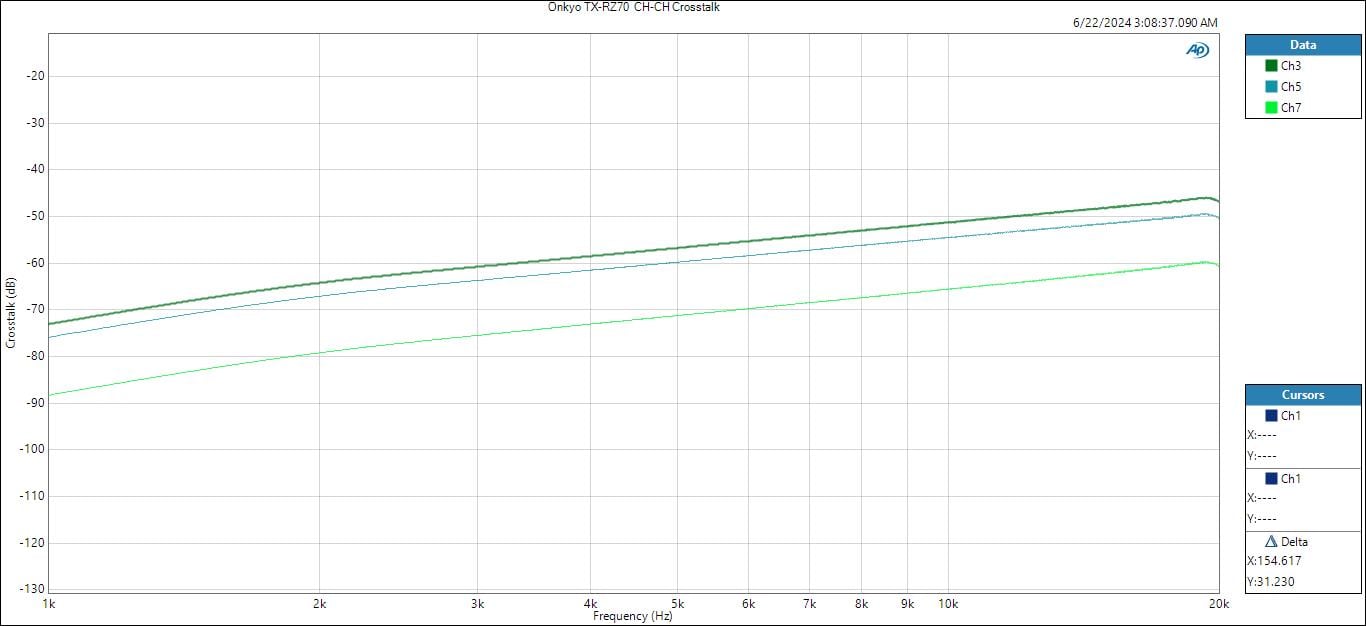Click the AP logo in the graph corner
The width and height of the screenshot is (1366, 626).
pyautogui.click(x=1197, y=50)
